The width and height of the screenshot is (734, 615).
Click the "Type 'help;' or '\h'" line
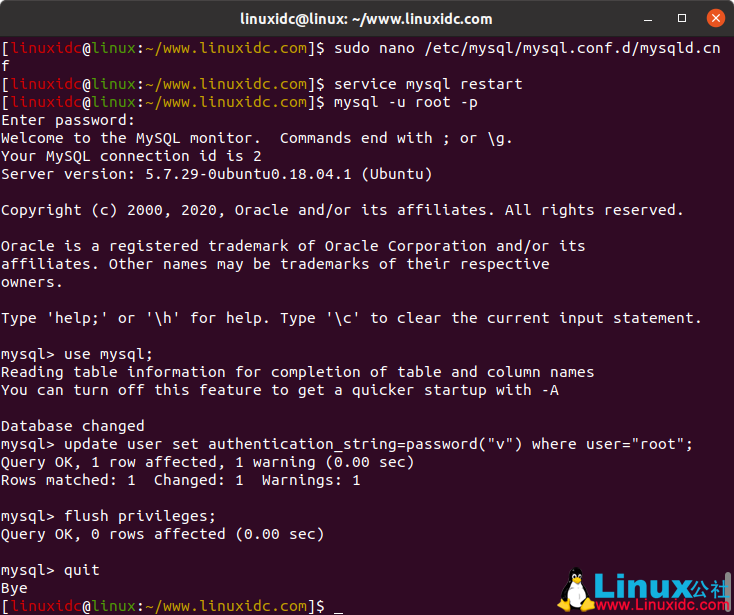[x=351, y=318]
